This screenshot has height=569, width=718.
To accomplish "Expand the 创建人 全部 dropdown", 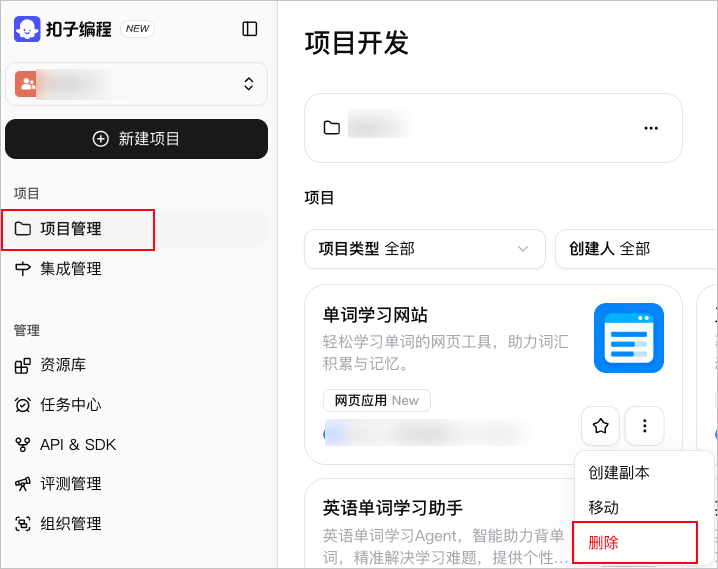I will 636,249.
